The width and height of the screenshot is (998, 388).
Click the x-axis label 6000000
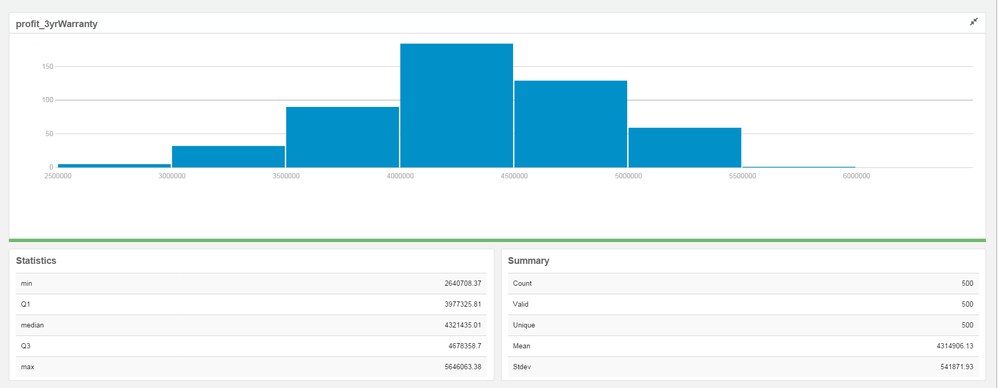pos(856,176)
